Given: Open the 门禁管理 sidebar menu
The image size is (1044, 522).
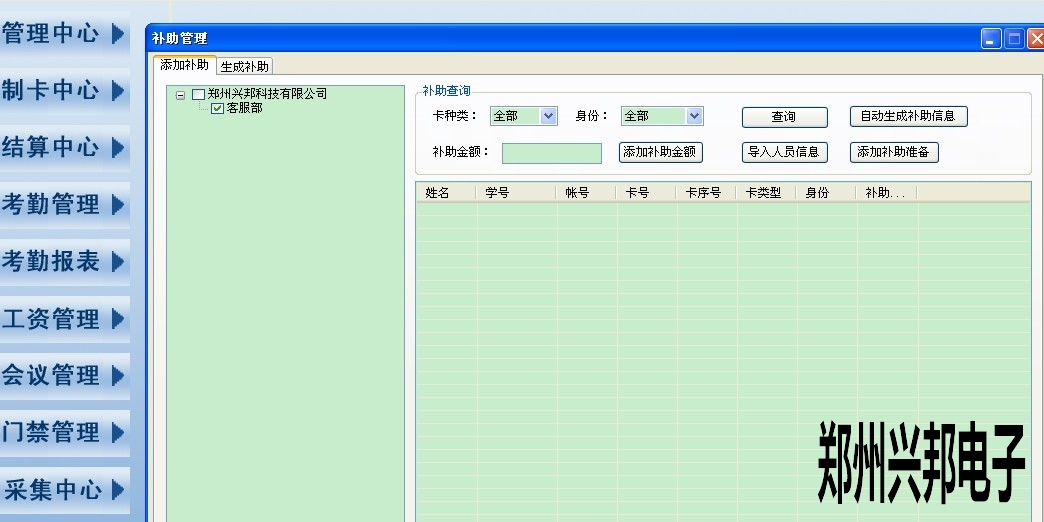Looking at the screenshot, I should point(64,433).
